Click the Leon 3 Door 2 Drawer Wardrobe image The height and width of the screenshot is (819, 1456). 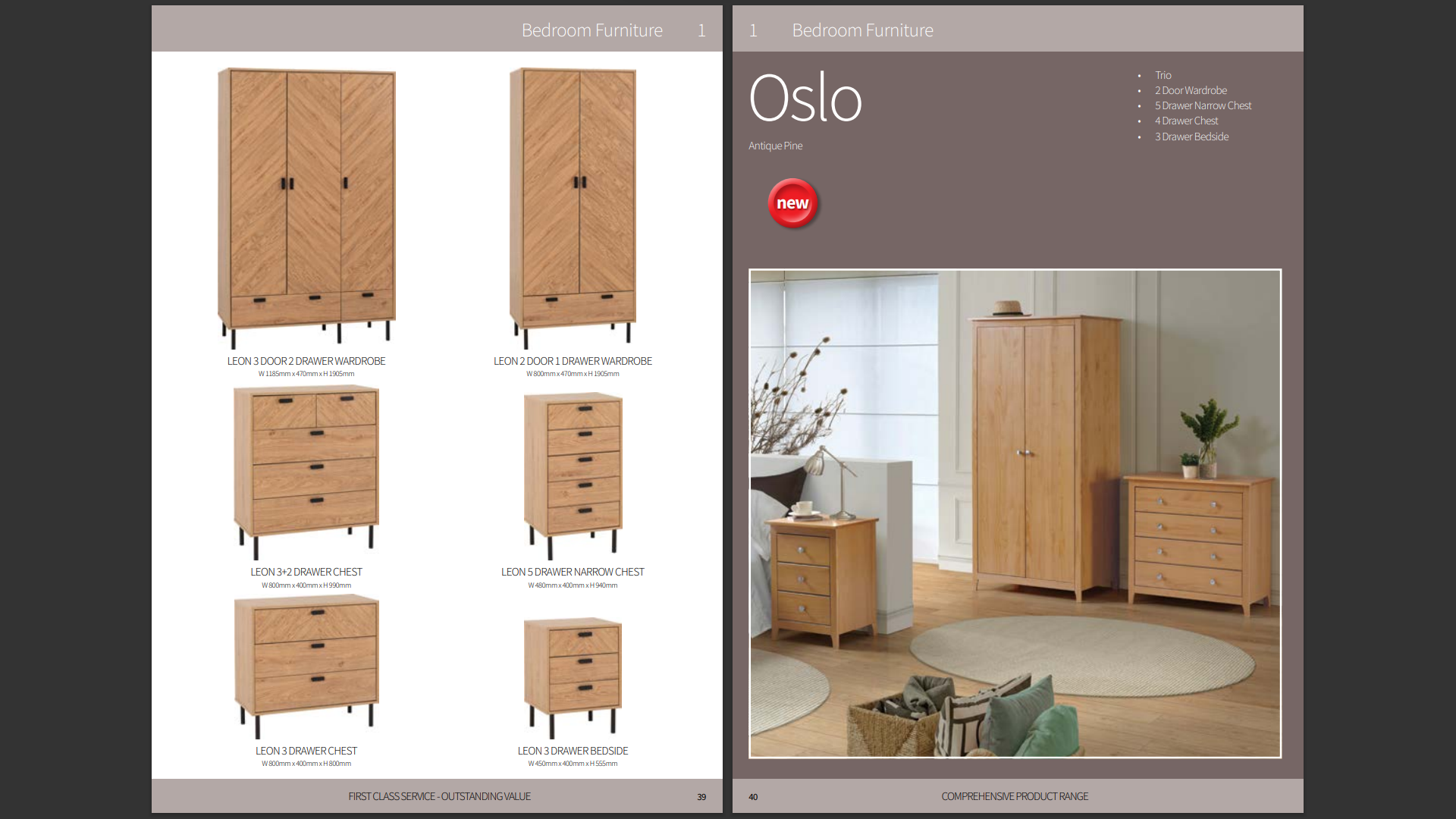tap(306, 205)
